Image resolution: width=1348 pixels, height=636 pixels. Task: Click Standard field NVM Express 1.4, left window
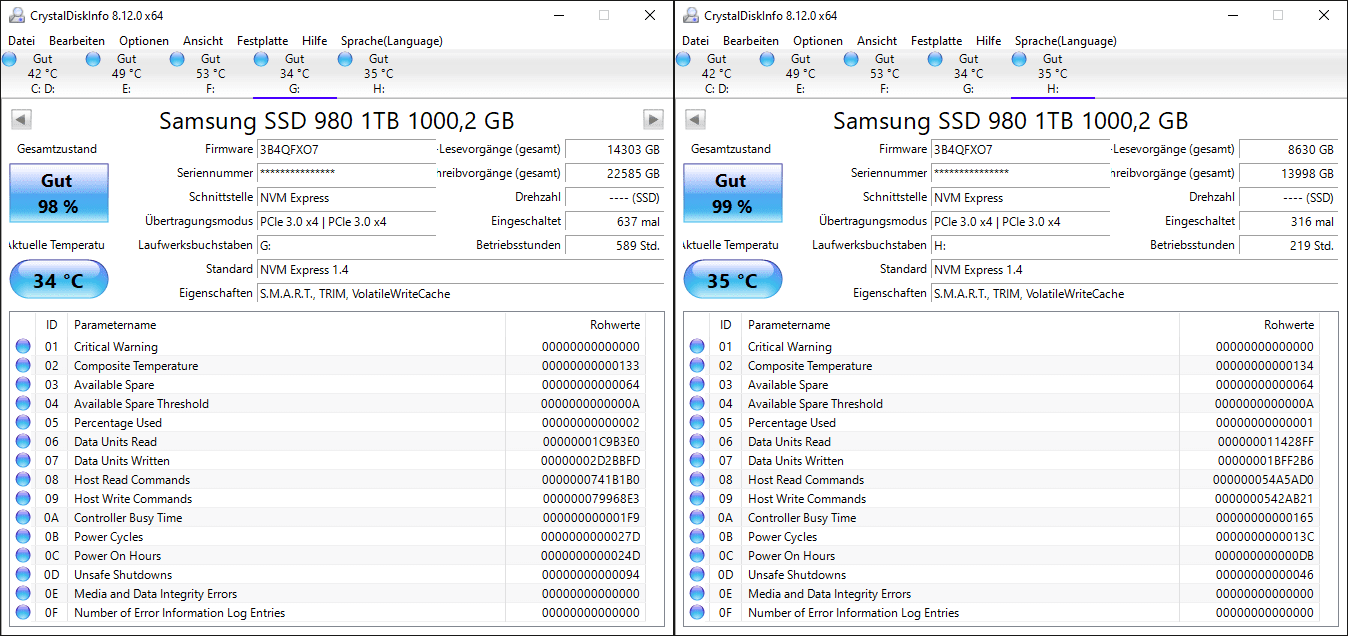[460, 269]
